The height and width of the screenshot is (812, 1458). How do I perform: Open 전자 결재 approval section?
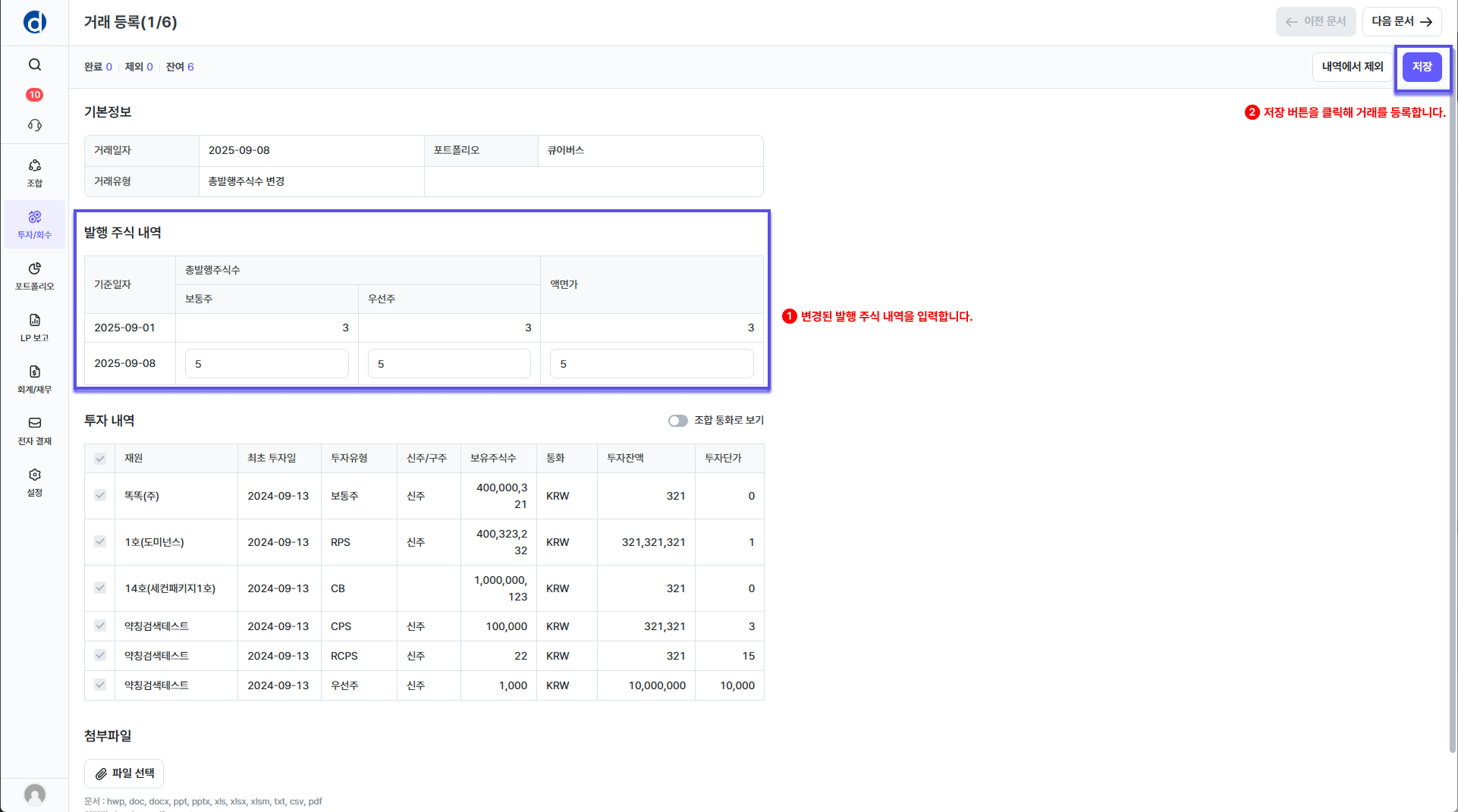coord(35,431)
